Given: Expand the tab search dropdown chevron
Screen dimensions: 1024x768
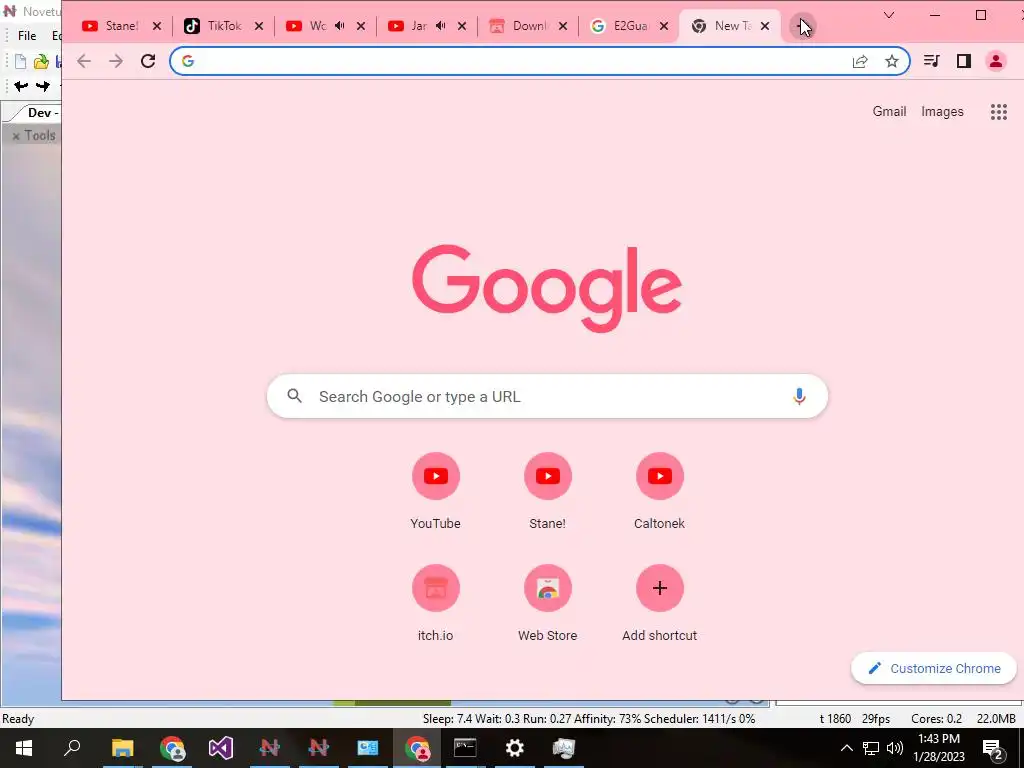Looking at the screenshot, I should pyautogui.click(x=889, y=14).
